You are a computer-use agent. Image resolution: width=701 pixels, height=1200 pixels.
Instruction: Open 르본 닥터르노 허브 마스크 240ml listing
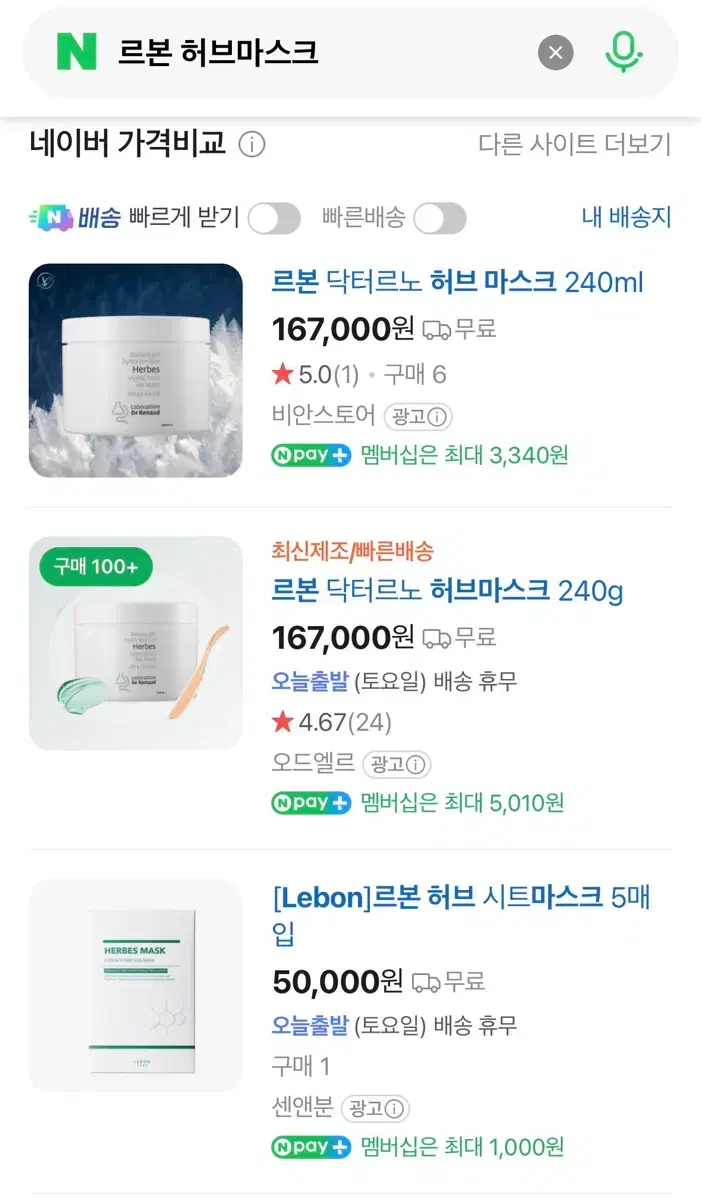coord(458,282)
